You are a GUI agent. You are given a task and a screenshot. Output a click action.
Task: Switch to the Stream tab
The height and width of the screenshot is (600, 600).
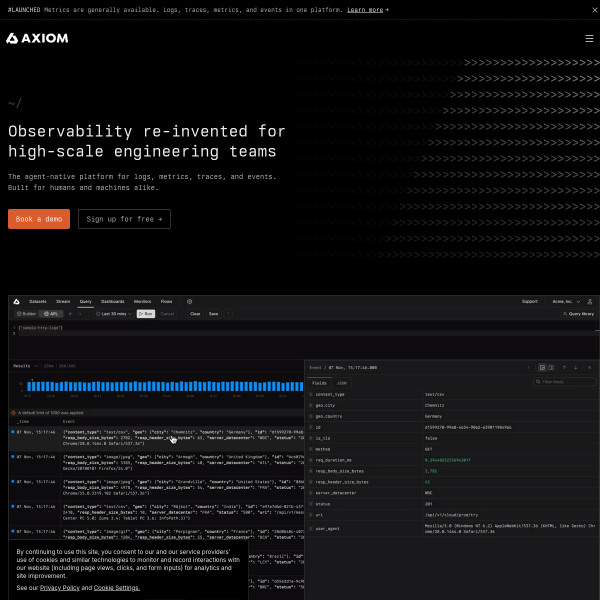tap(63, 302)
